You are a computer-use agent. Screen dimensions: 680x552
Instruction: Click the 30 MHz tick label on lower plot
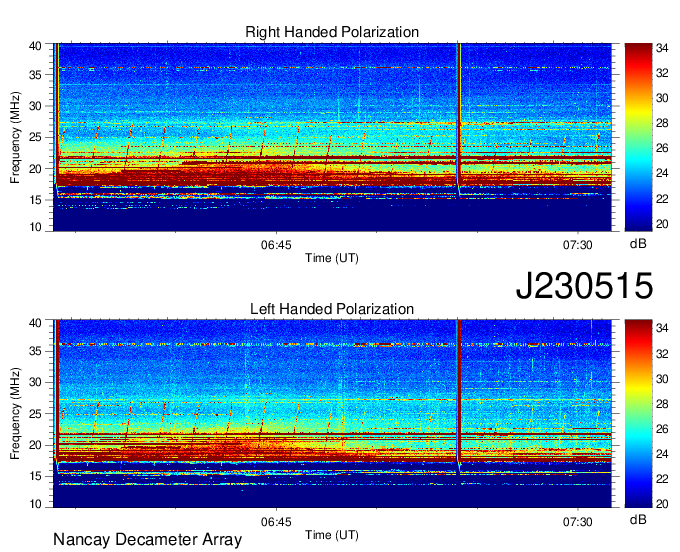pyautogui.click(x=35, y=382)
